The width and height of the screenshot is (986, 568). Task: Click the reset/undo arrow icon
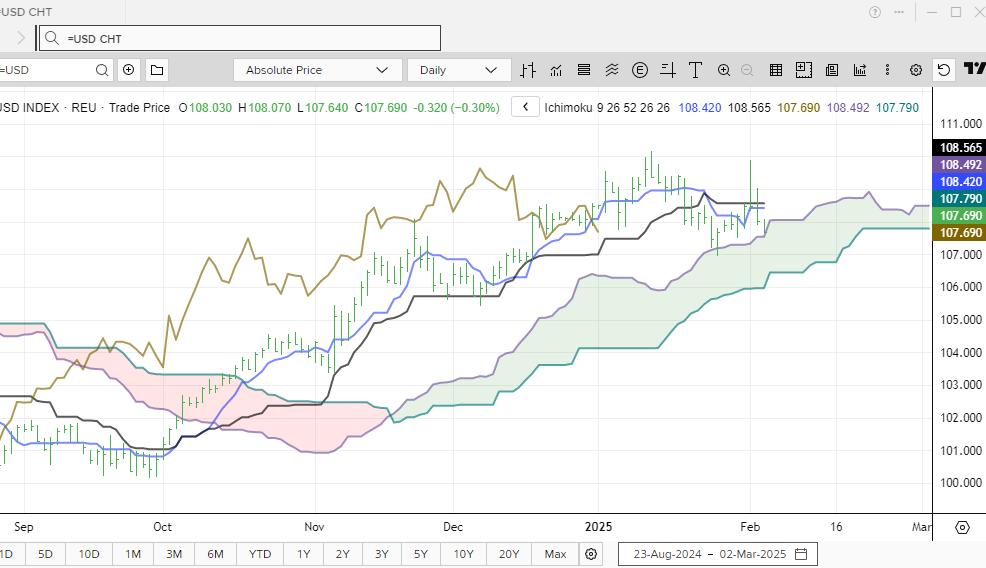coord(943,70)
